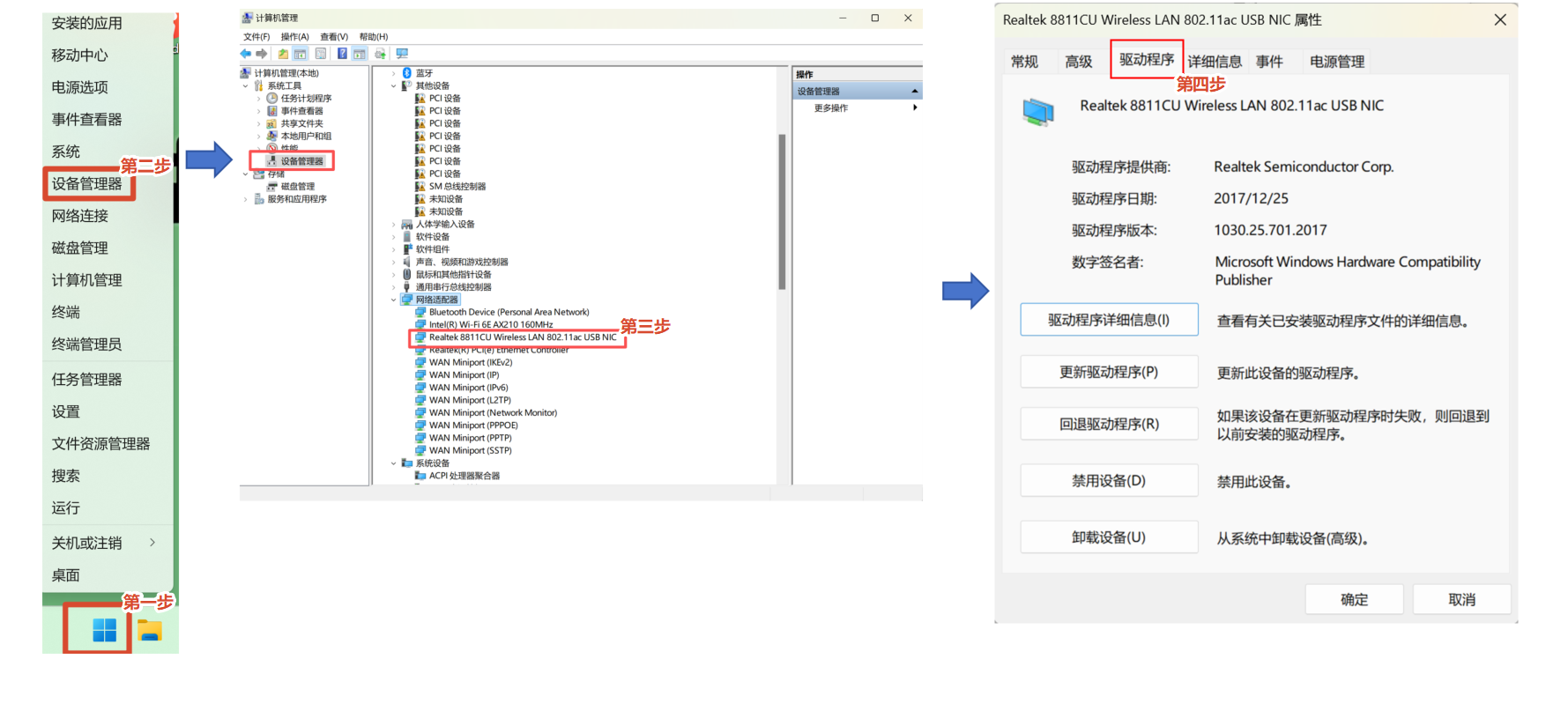Collapse the 网络适配器 tree node
Image resolution: width=1568 pixels, height=711 pixels.
(394, 300)
